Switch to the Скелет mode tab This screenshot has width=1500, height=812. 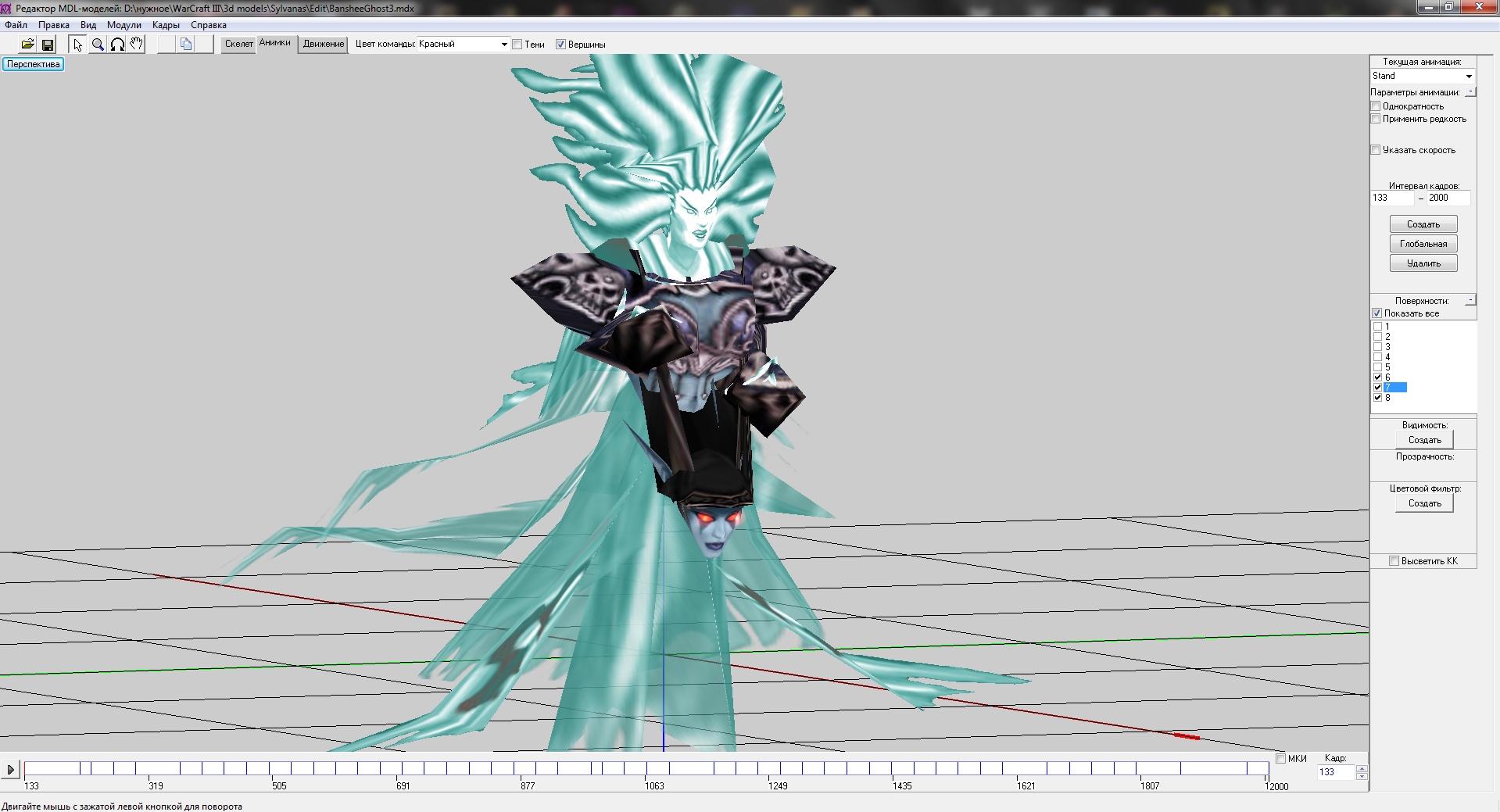coord(238,45)
